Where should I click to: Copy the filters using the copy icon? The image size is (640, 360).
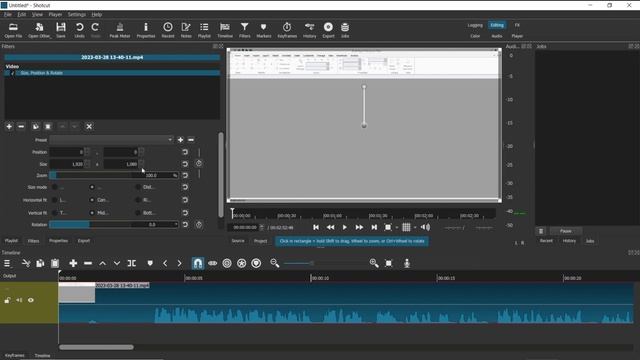[x=36, y=127]
